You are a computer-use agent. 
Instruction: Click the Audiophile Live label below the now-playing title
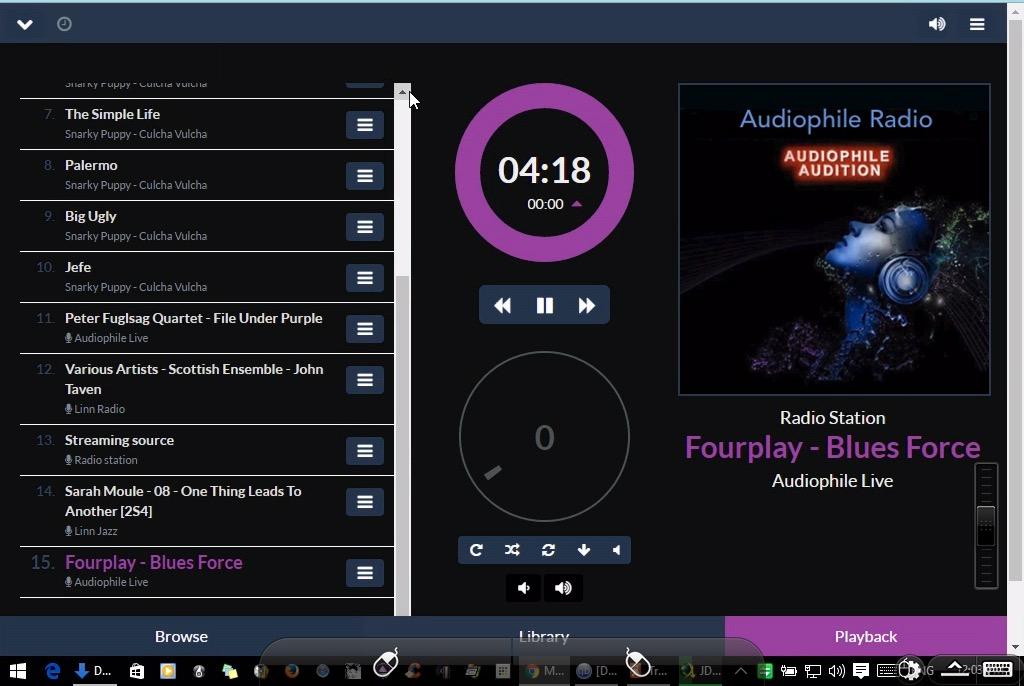pos(833,481)
